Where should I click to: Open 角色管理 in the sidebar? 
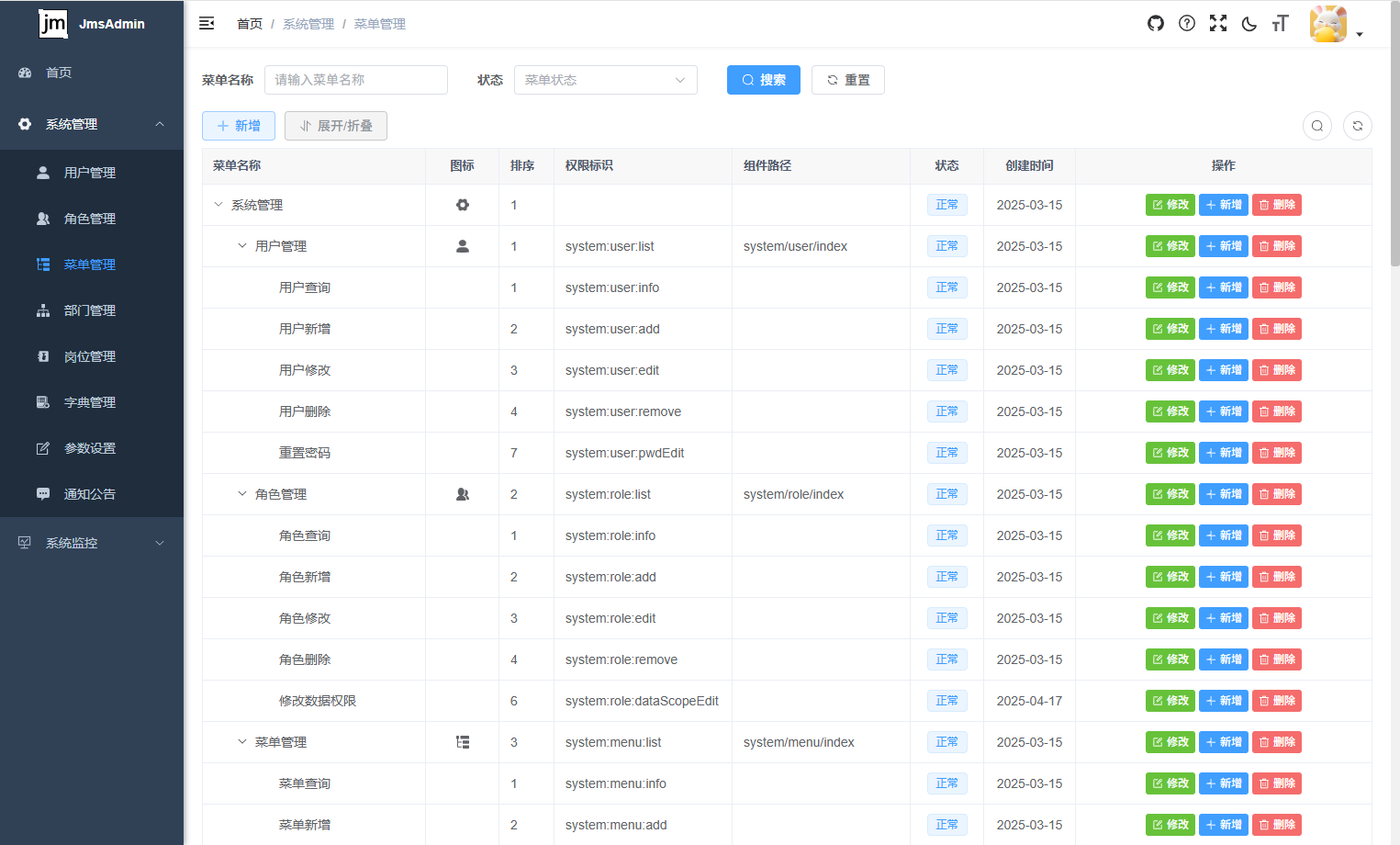click(92, 219)
